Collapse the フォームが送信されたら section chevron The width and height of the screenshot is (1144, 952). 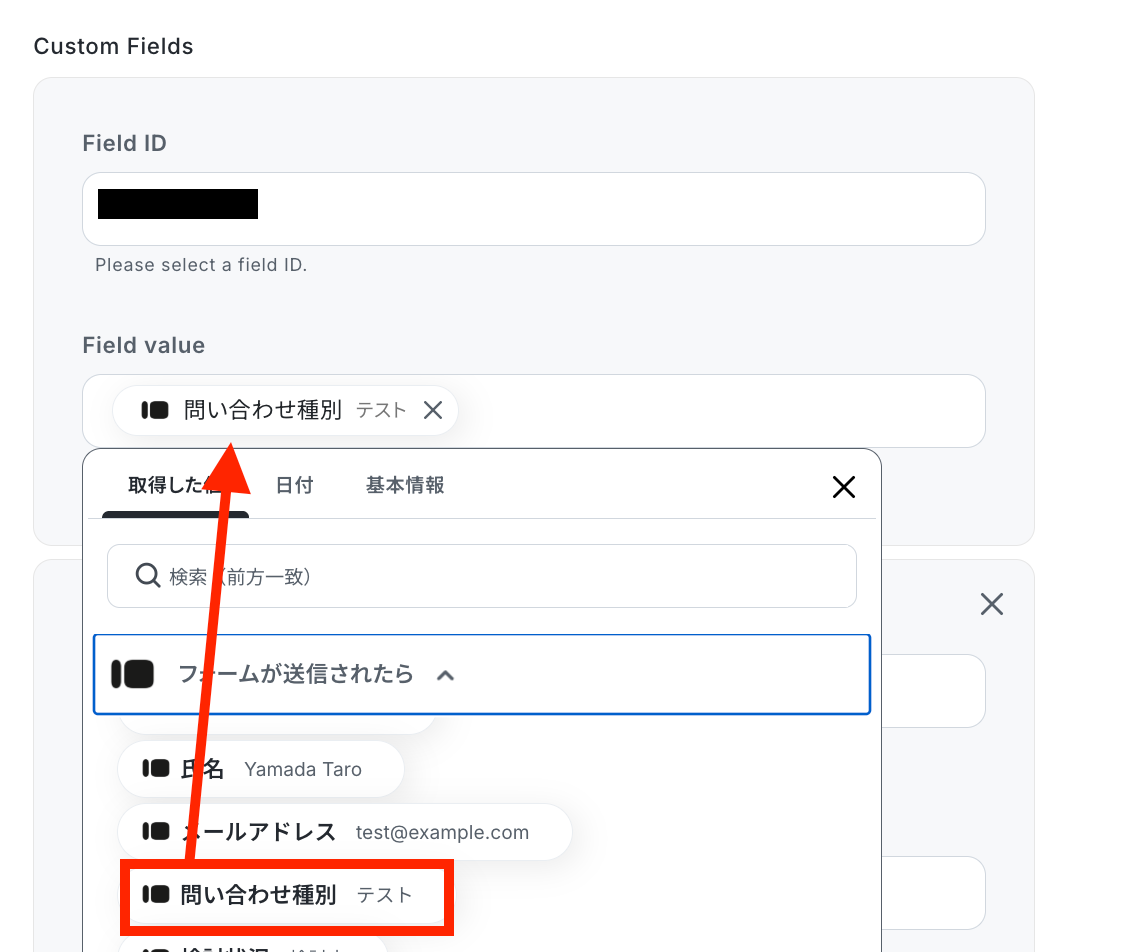tap(445, 676)
